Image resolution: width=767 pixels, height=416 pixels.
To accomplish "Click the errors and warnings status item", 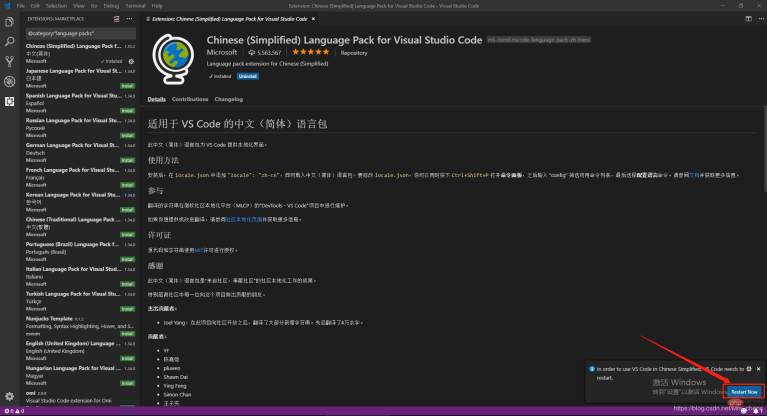I will [x=14, y=411].
